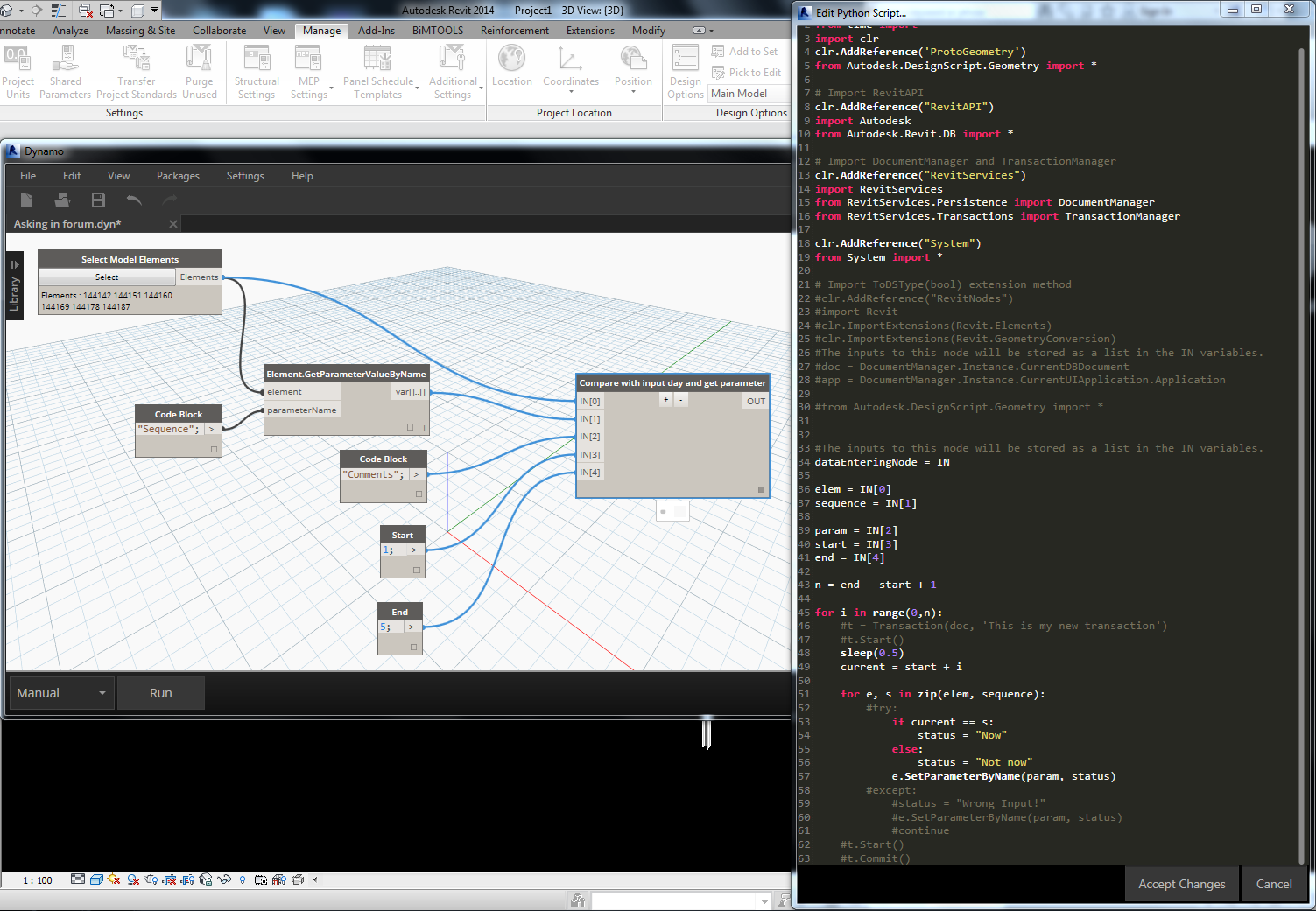Open Collaborate ribbon tab
The image size is (1316, 911).
click(219, 31)
